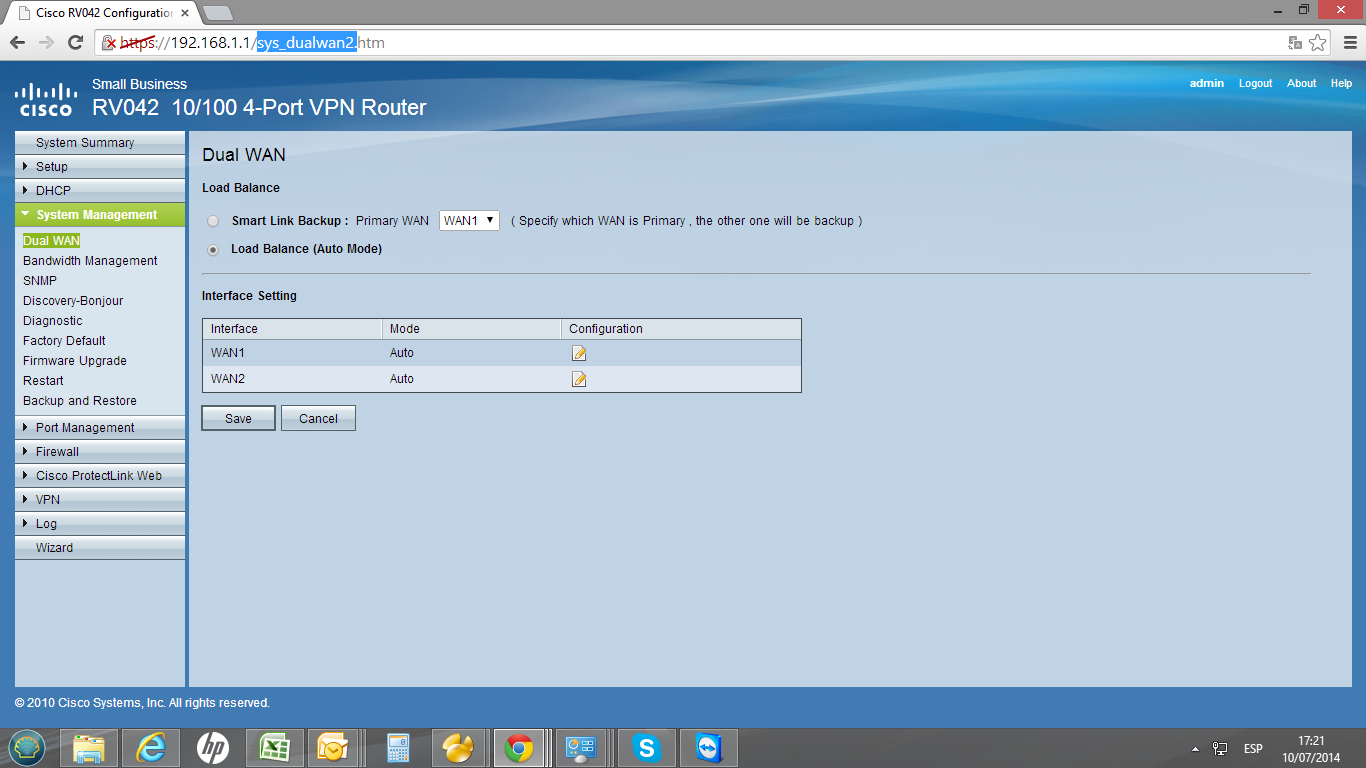Expand Cisco ProtectLink Web section

(x=100, y=476)
